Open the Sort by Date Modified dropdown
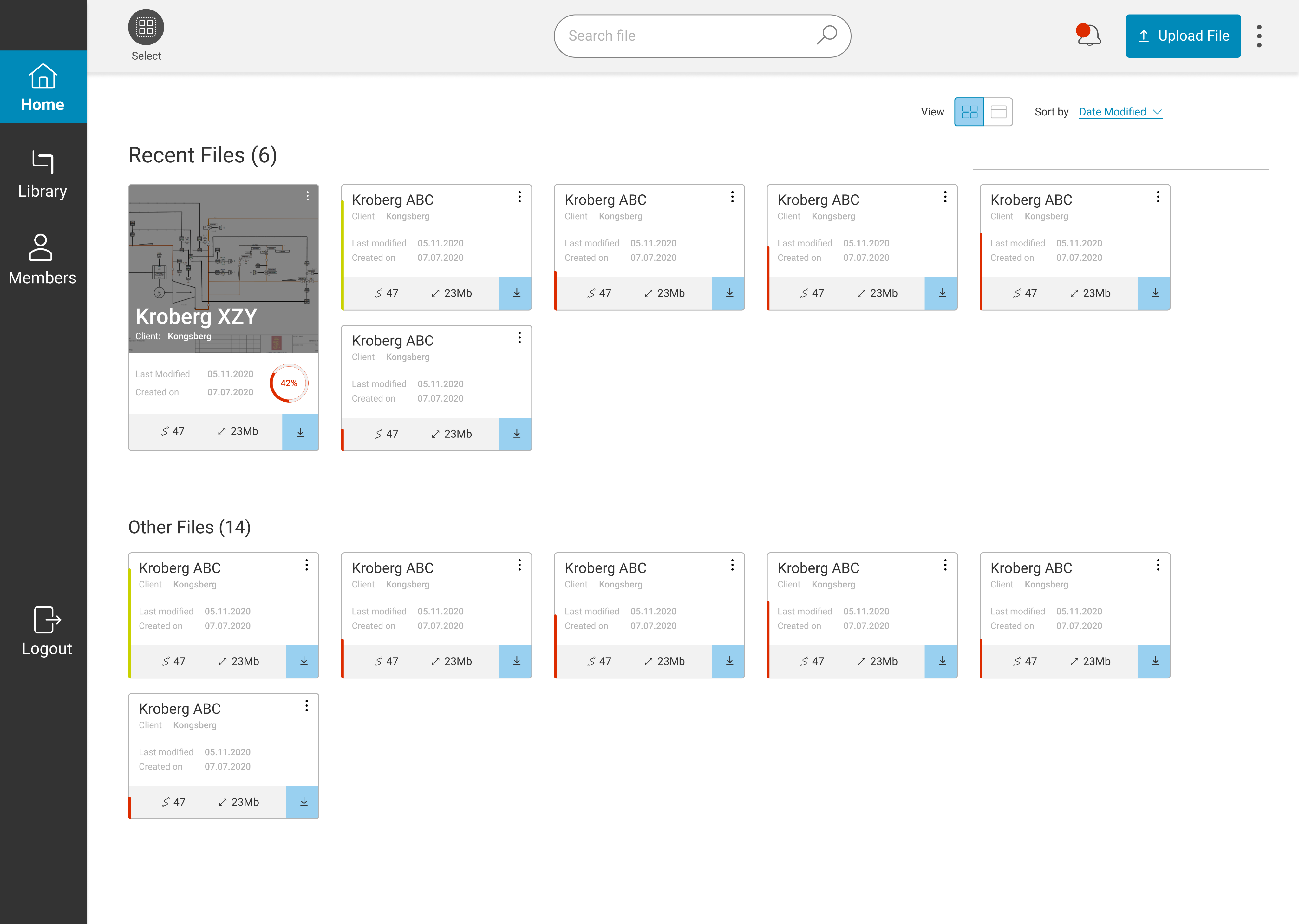Image resolution: width=1299 pixels, height=924 pixels. tap(1120, 112)
